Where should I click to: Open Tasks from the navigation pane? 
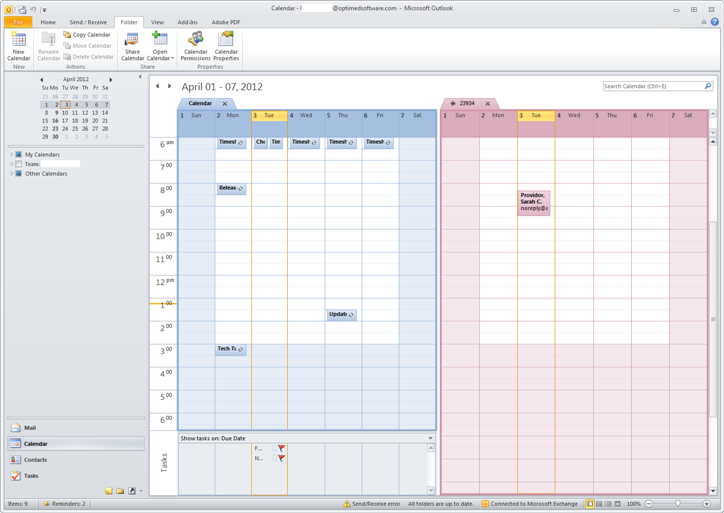(x=31, y=476)
